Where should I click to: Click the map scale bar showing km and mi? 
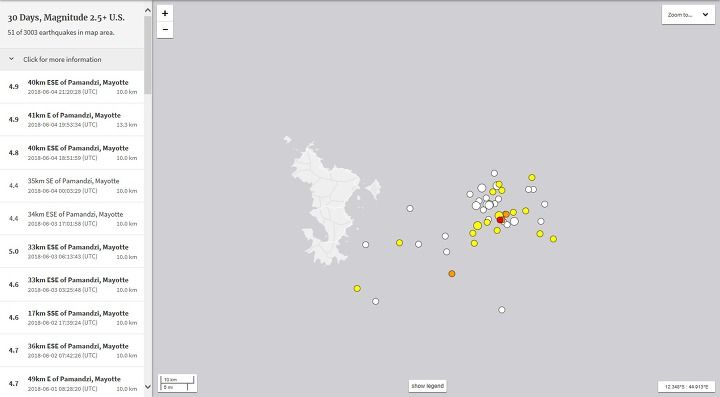point(178,383)
